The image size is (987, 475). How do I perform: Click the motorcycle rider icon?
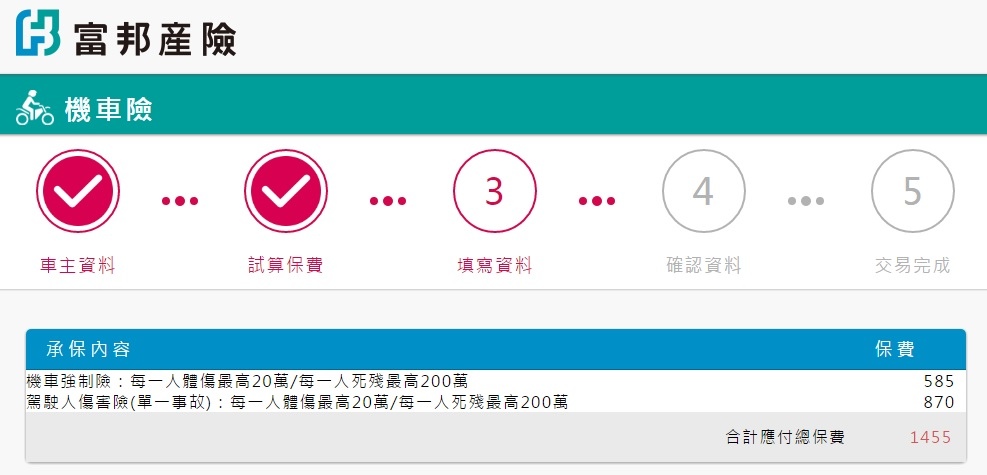click(x=35, y=108)
